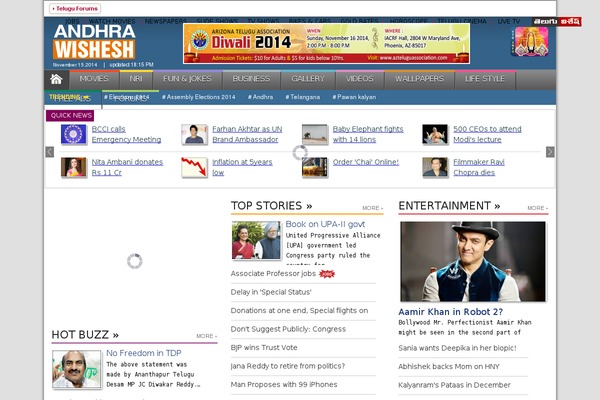
Task: Open Book on UPA-II govt headline
Action: click(x=325, y=224)
